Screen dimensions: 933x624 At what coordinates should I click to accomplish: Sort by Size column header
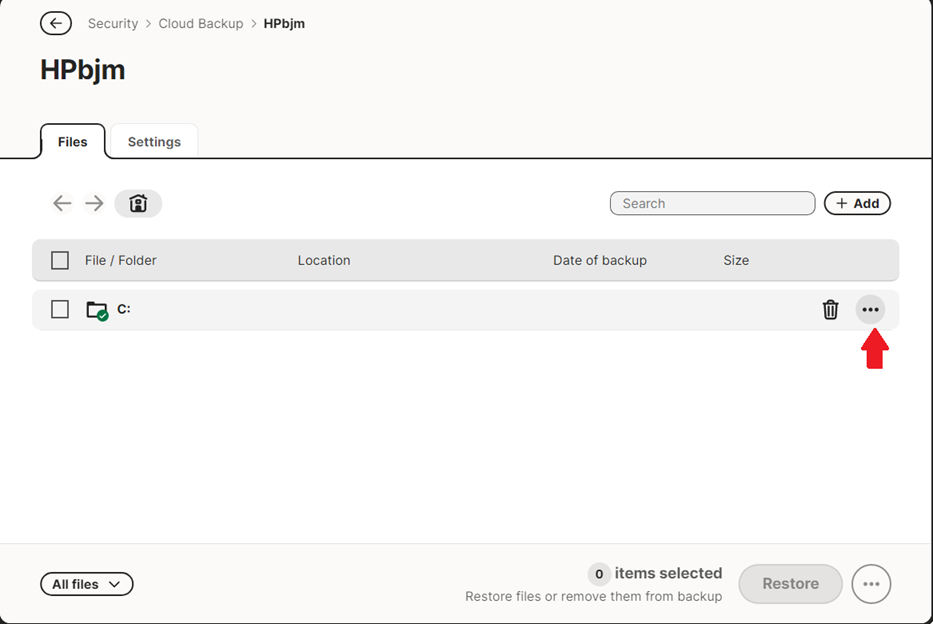click(736, 260)
